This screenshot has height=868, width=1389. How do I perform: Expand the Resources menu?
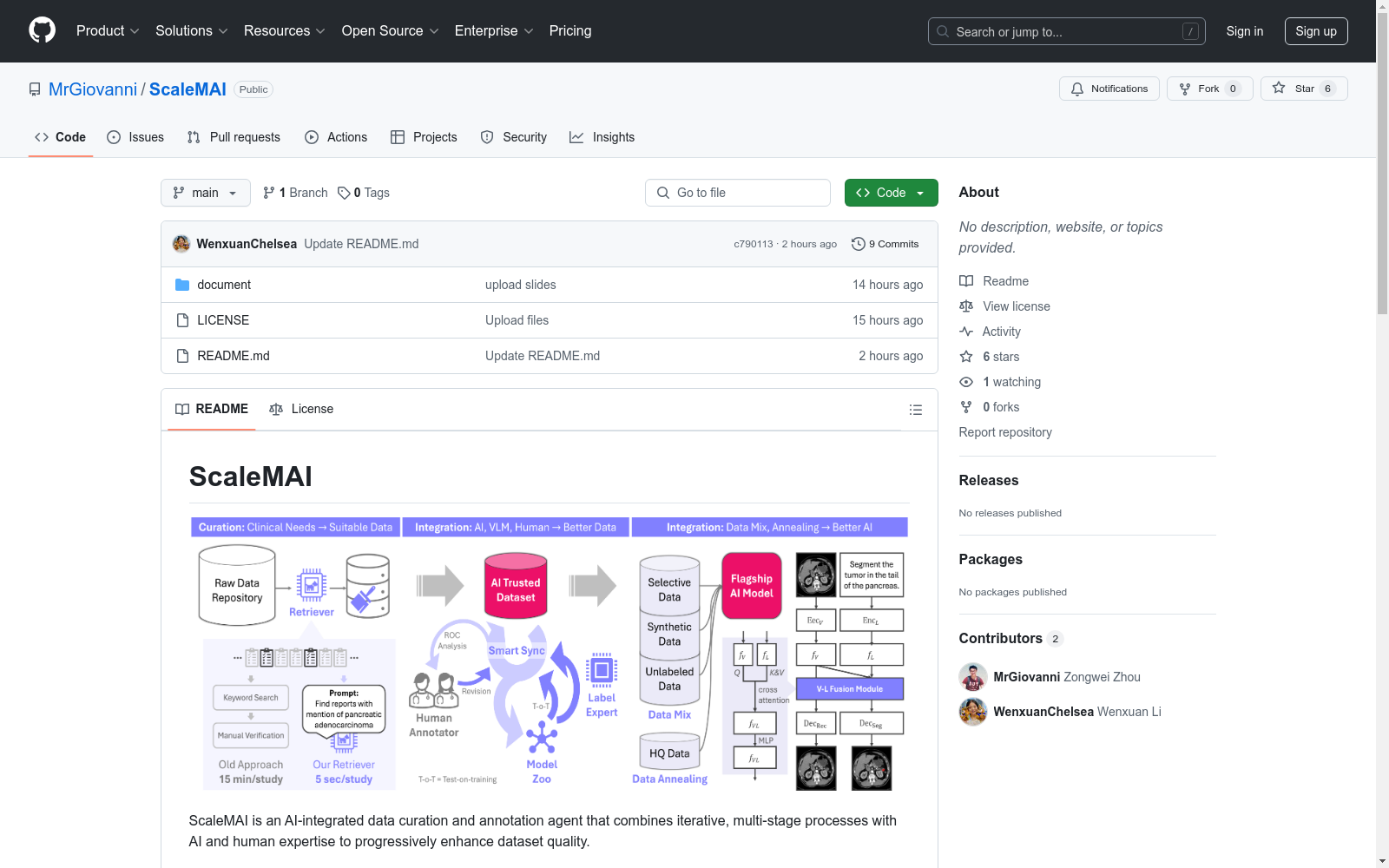284,30
